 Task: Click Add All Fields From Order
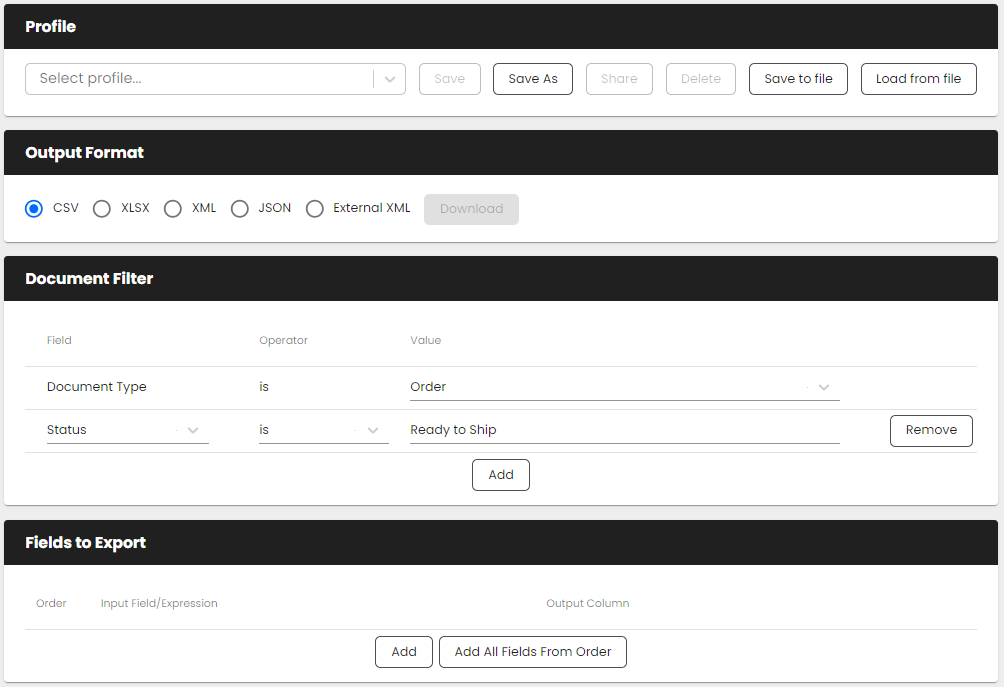click(532, 652)
